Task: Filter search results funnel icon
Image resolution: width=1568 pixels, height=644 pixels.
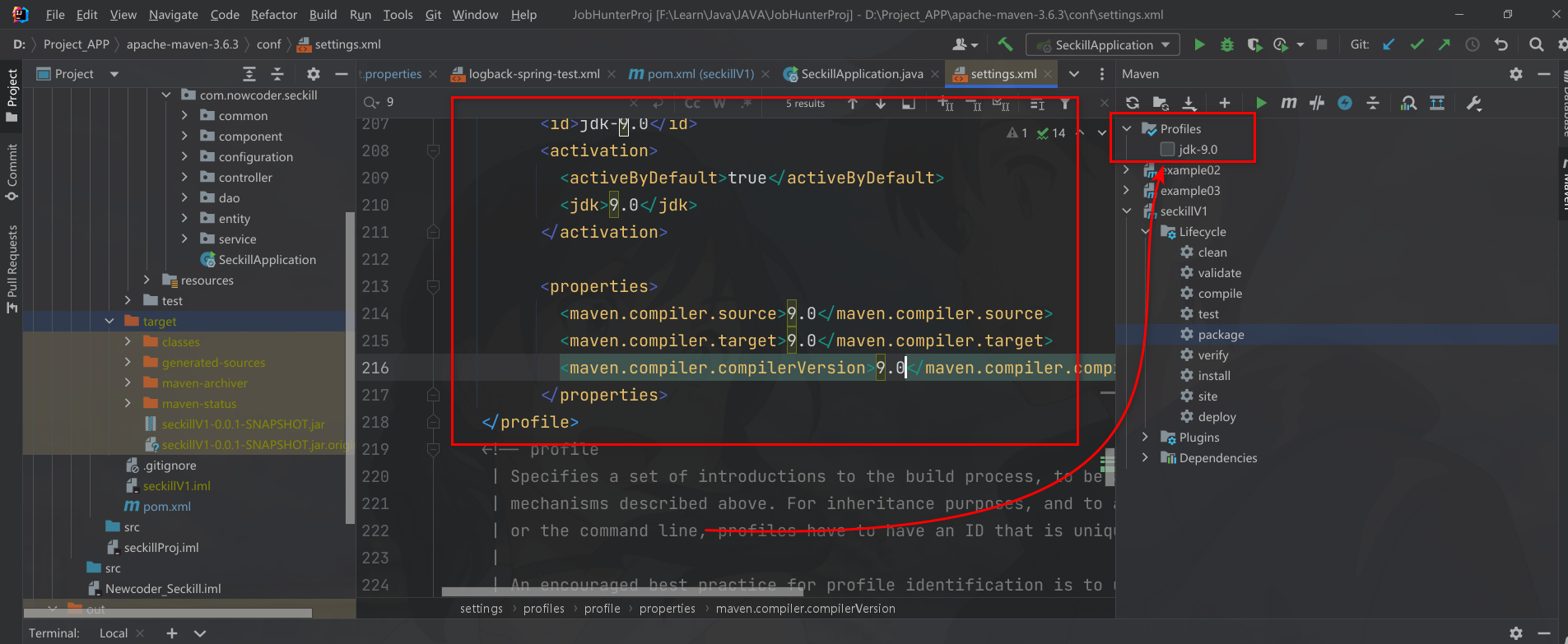Action: click(1065, 104)
